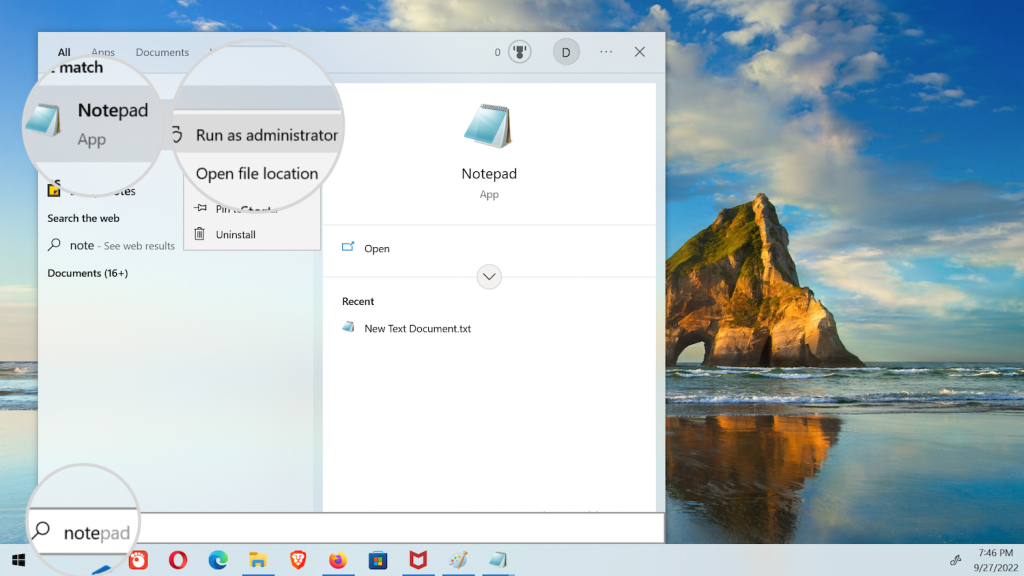Screen dimensions: 1024x576
Task: Open Microsoft Edge from the taskbar
Action: coord(218,560)
